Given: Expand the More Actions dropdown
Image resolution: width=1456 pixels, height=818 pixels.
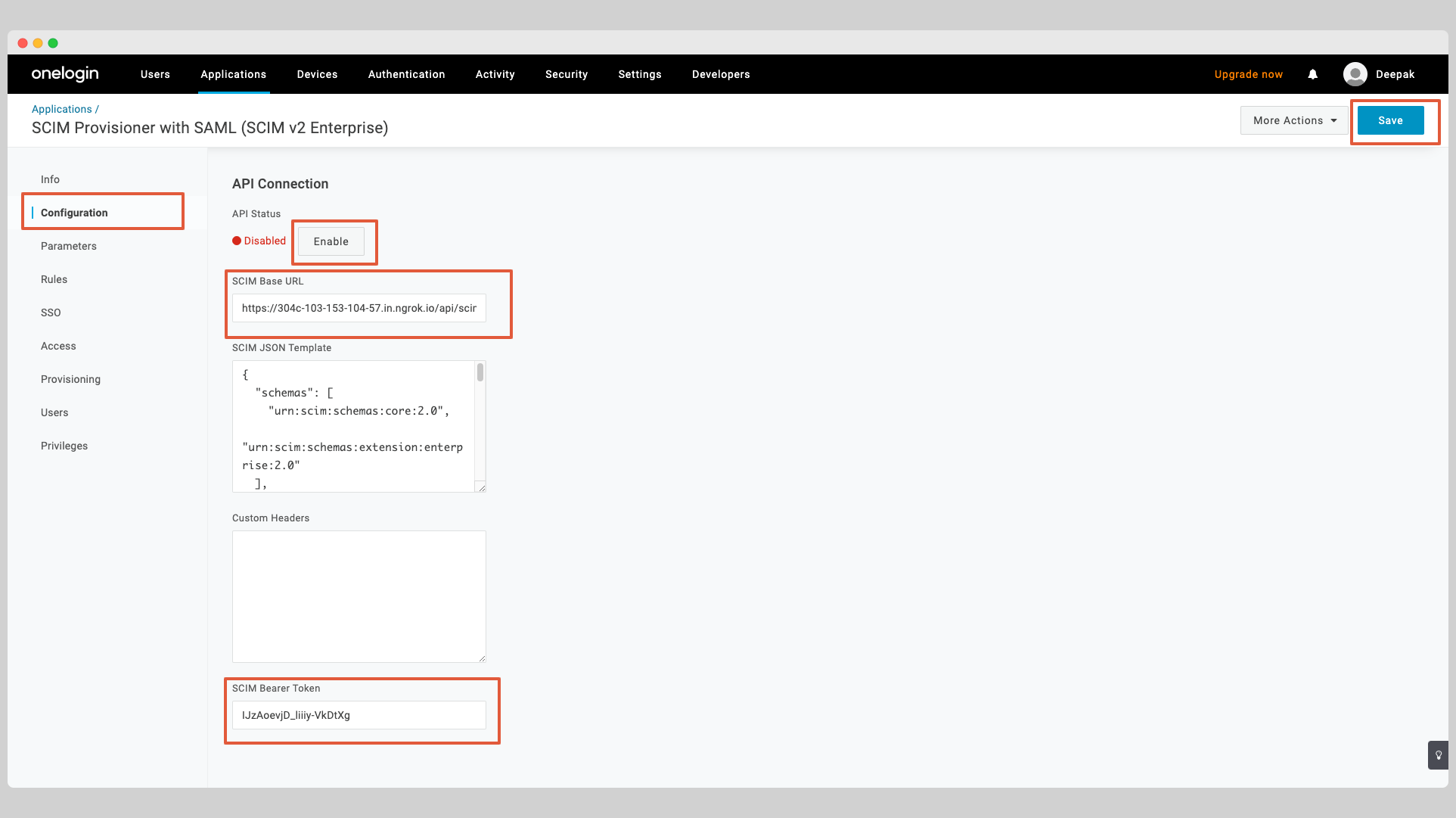Looking at the screenshot, I should (x=1293, y=120).
